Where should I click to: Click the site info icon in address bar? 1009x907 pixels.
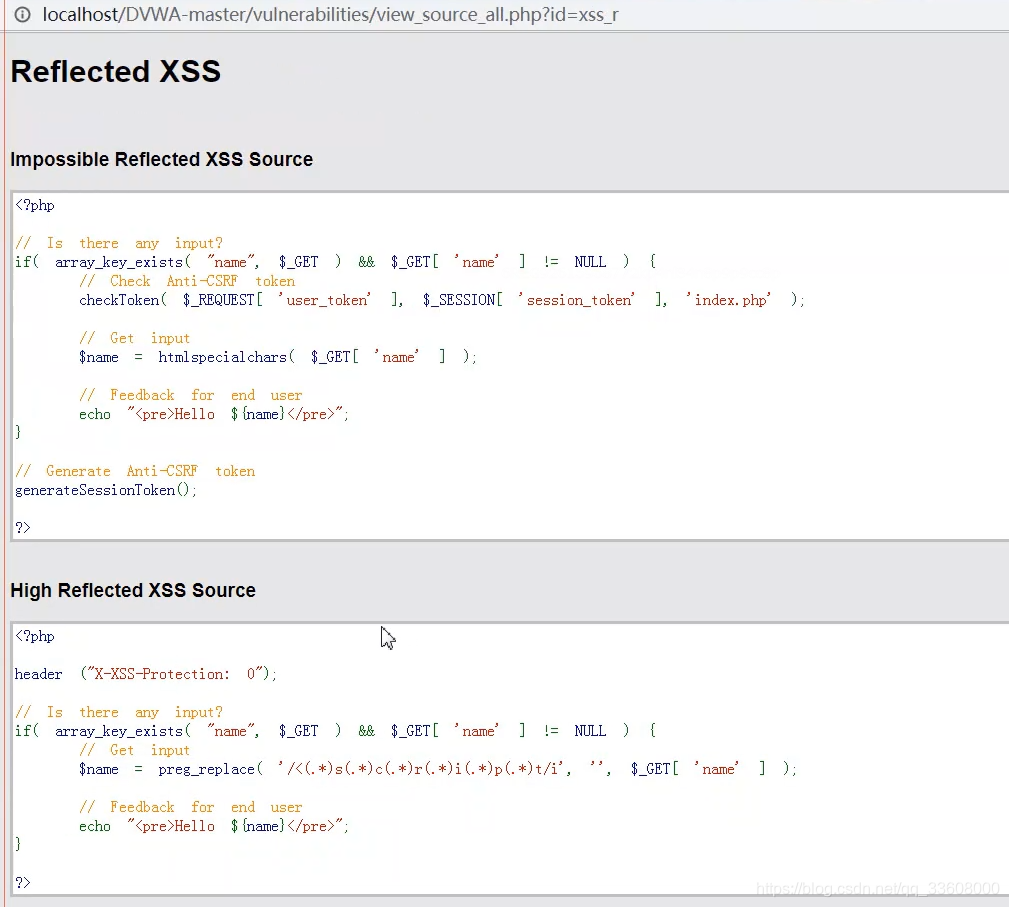tap(22, 14)
